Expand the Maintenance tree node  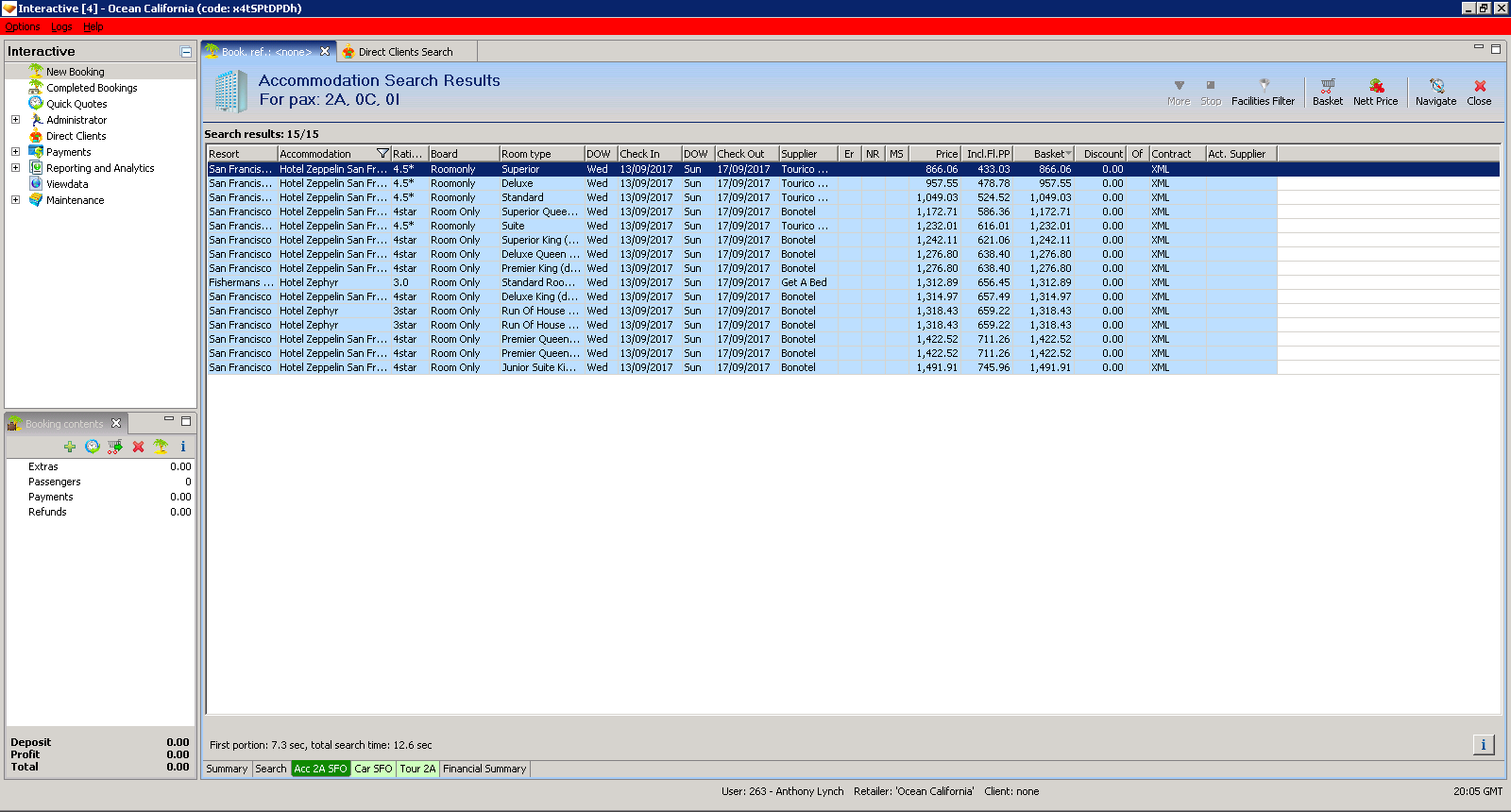pos(15,200)
